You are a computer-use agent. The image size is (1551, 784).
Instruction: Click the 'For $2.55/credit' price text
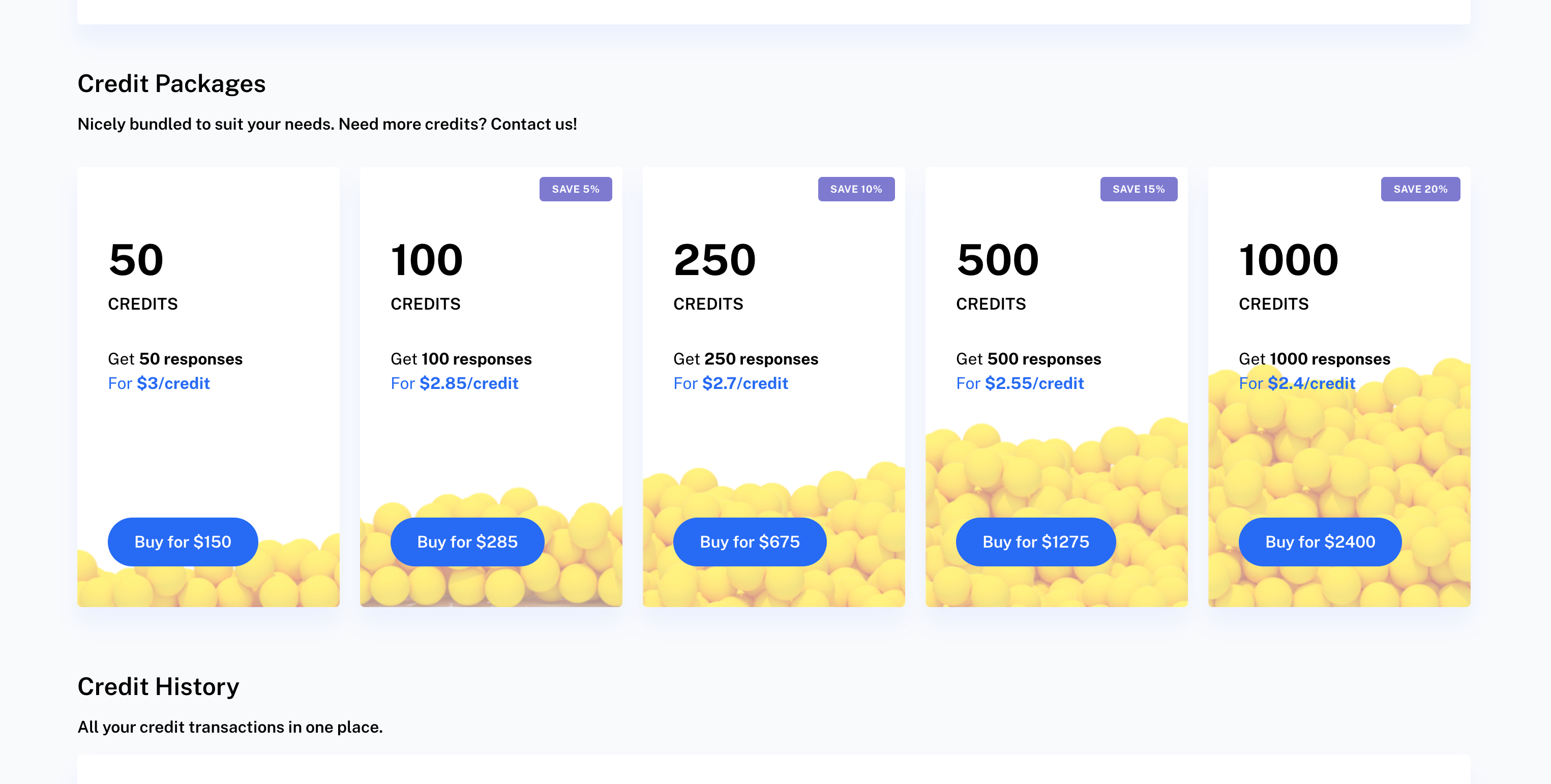pyautogui.click(x=1020, y=383)
